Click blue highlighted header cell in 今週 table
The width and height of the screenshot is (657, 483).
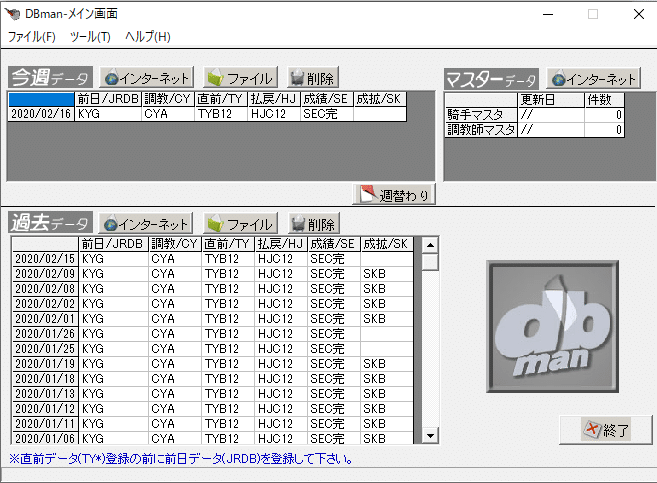coord(41,99)
